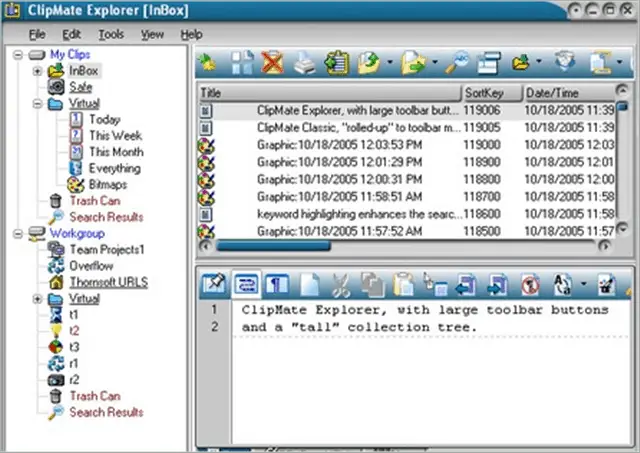Click the palette icon of Graphic 12:03:53 PM row
Viewport: 640px width, 453px height.
tap(206, 145)
